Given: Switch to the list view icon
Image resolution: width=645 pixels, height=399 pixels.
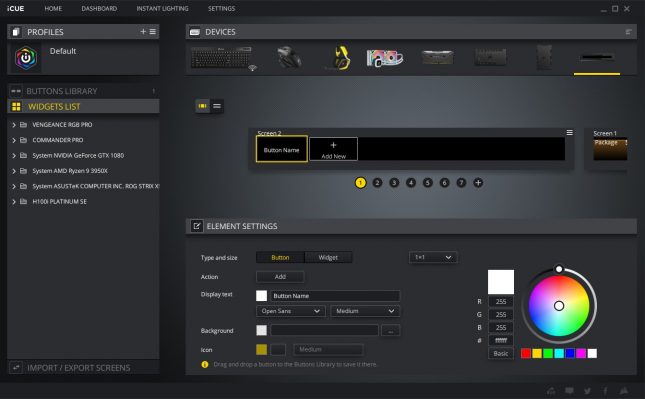Looking at the screenshot, I should (x=217, y=106).
